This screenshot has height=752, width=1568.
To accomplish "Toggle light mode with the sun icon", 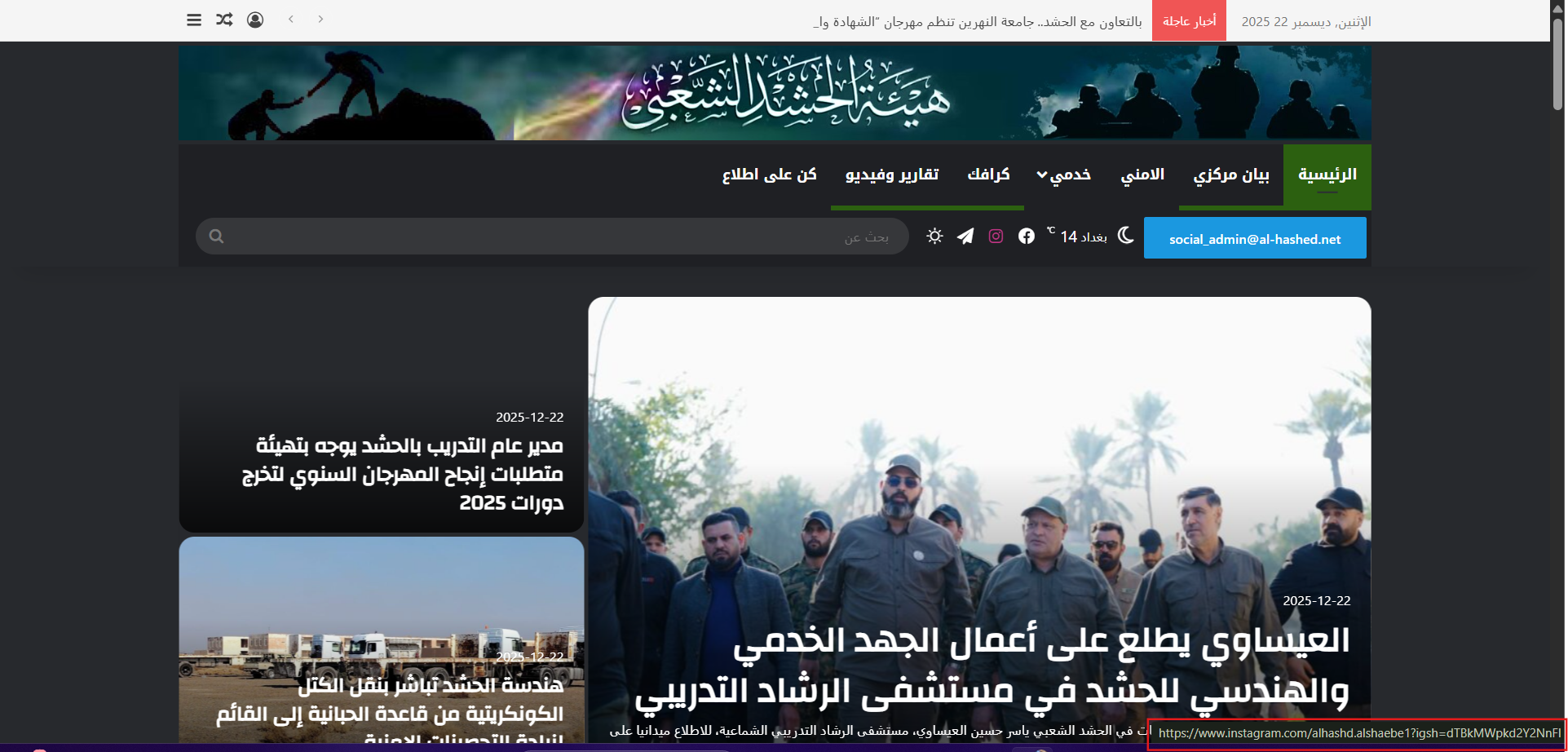I will 934,237.
